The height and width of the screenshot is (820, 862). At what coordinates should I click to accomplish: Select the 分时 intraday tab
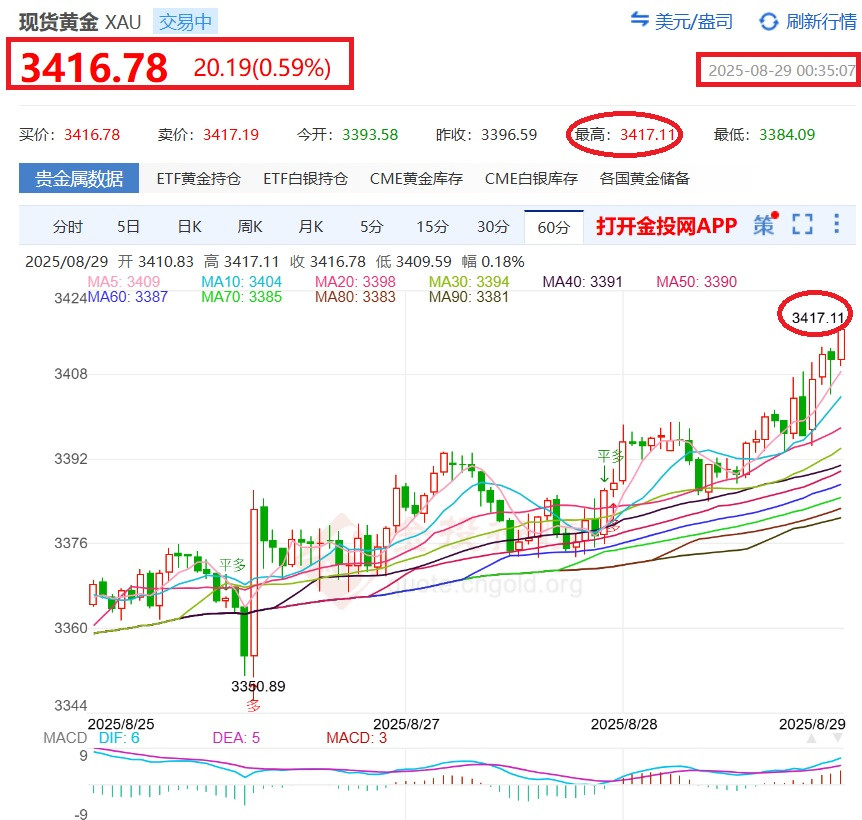(67, 226)
